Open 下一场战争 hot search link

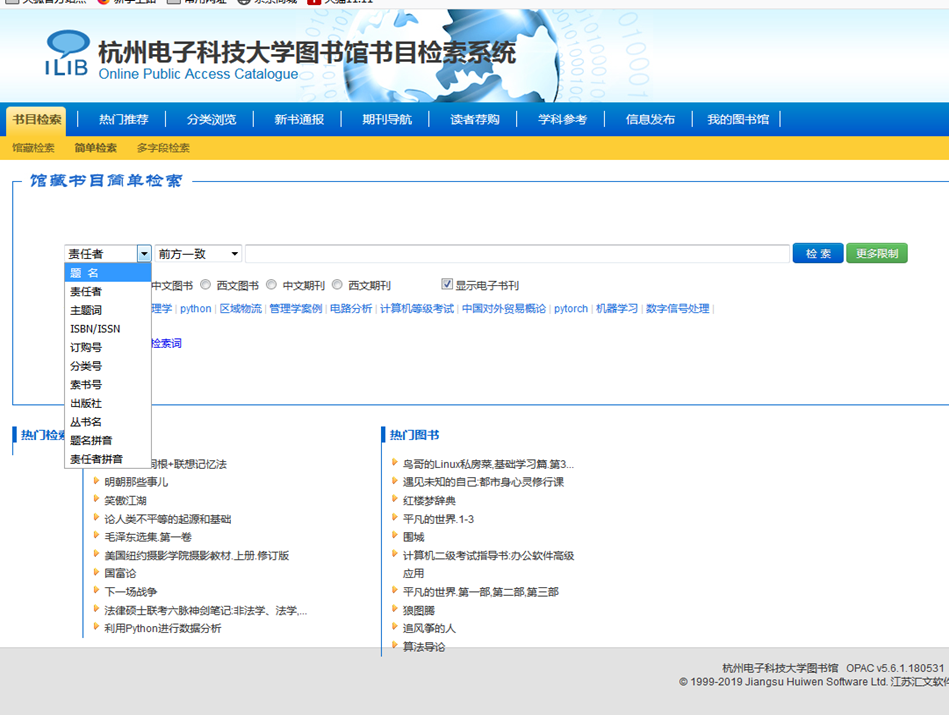click(x=130, y=591)
